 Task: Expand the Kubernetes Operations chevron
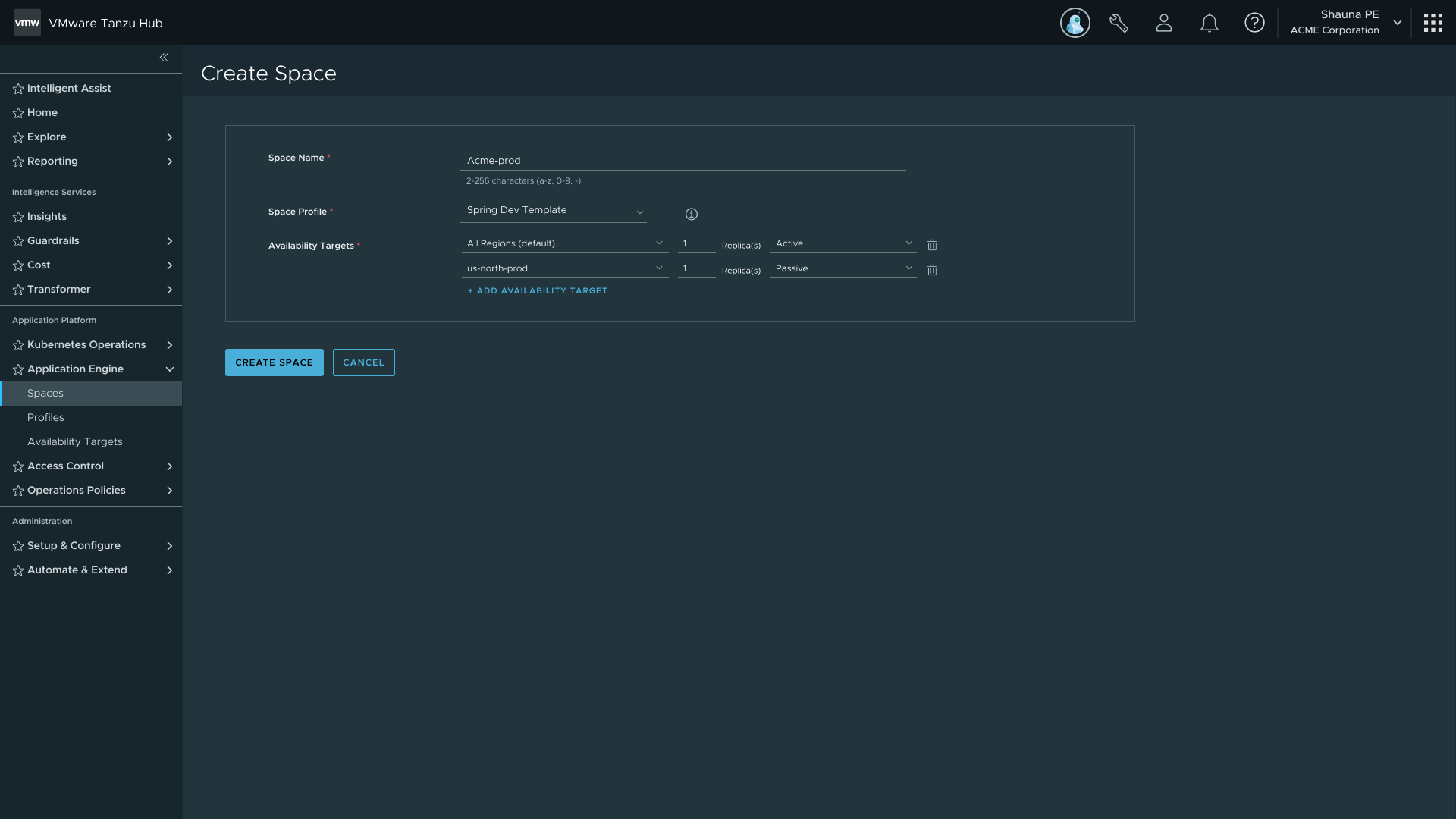tap(169, 345)
